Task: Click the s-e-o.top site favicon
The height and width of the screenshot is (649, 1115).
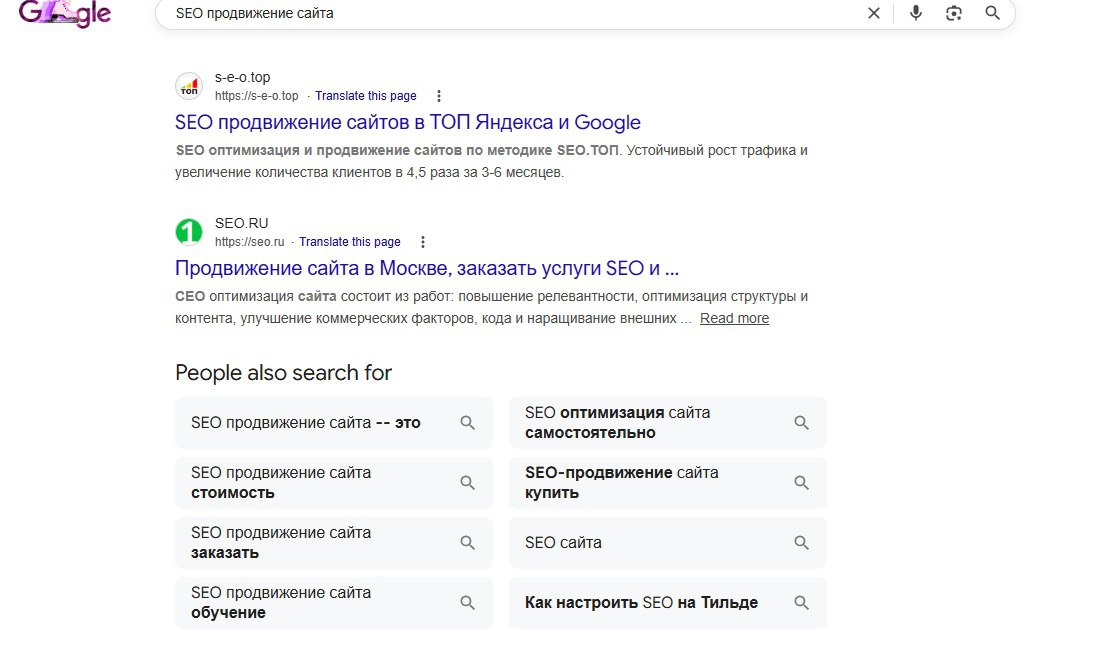Action: click(x=189, y=87)
